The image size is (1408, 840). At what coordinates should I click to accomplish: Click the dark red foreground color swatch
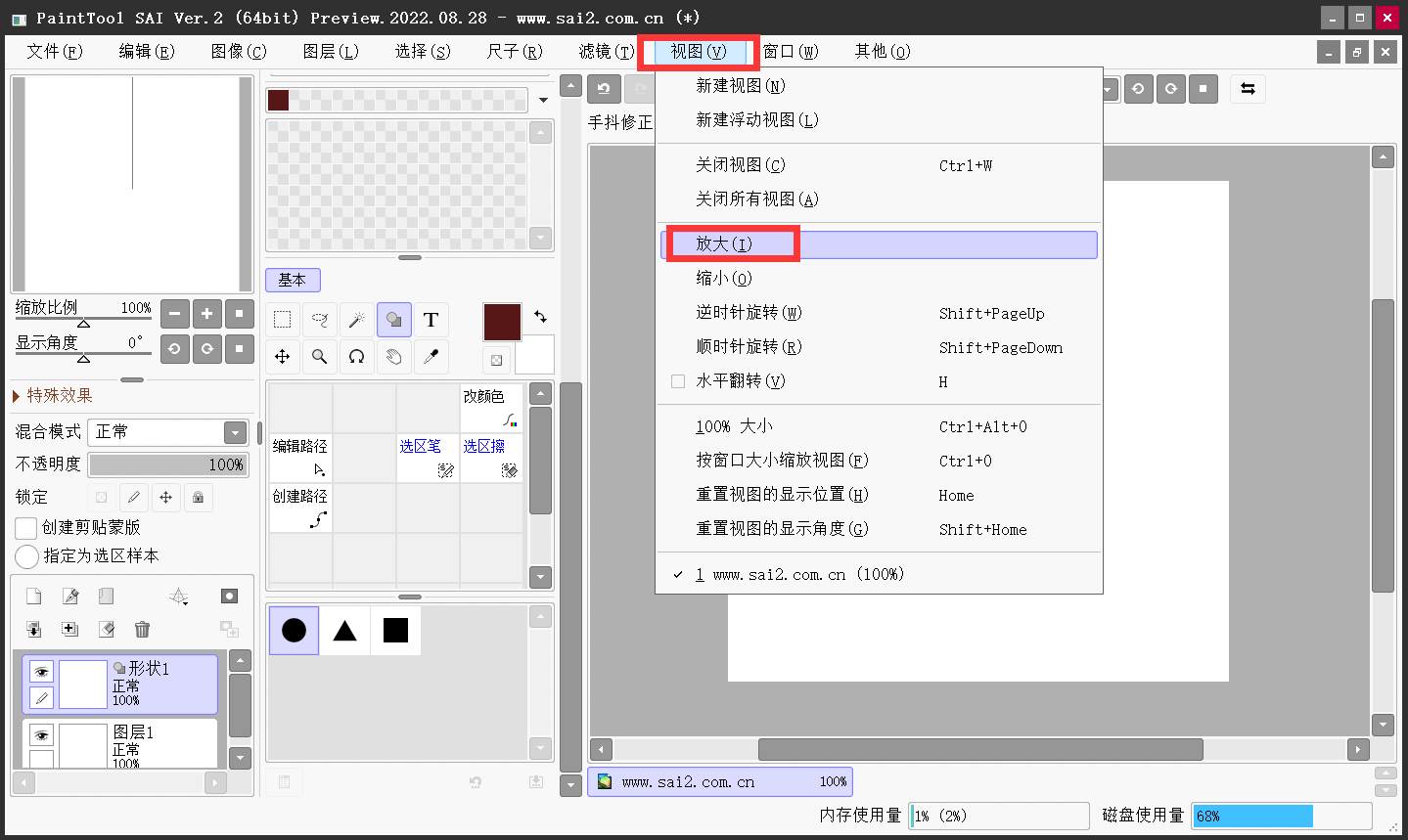[502, 322]
